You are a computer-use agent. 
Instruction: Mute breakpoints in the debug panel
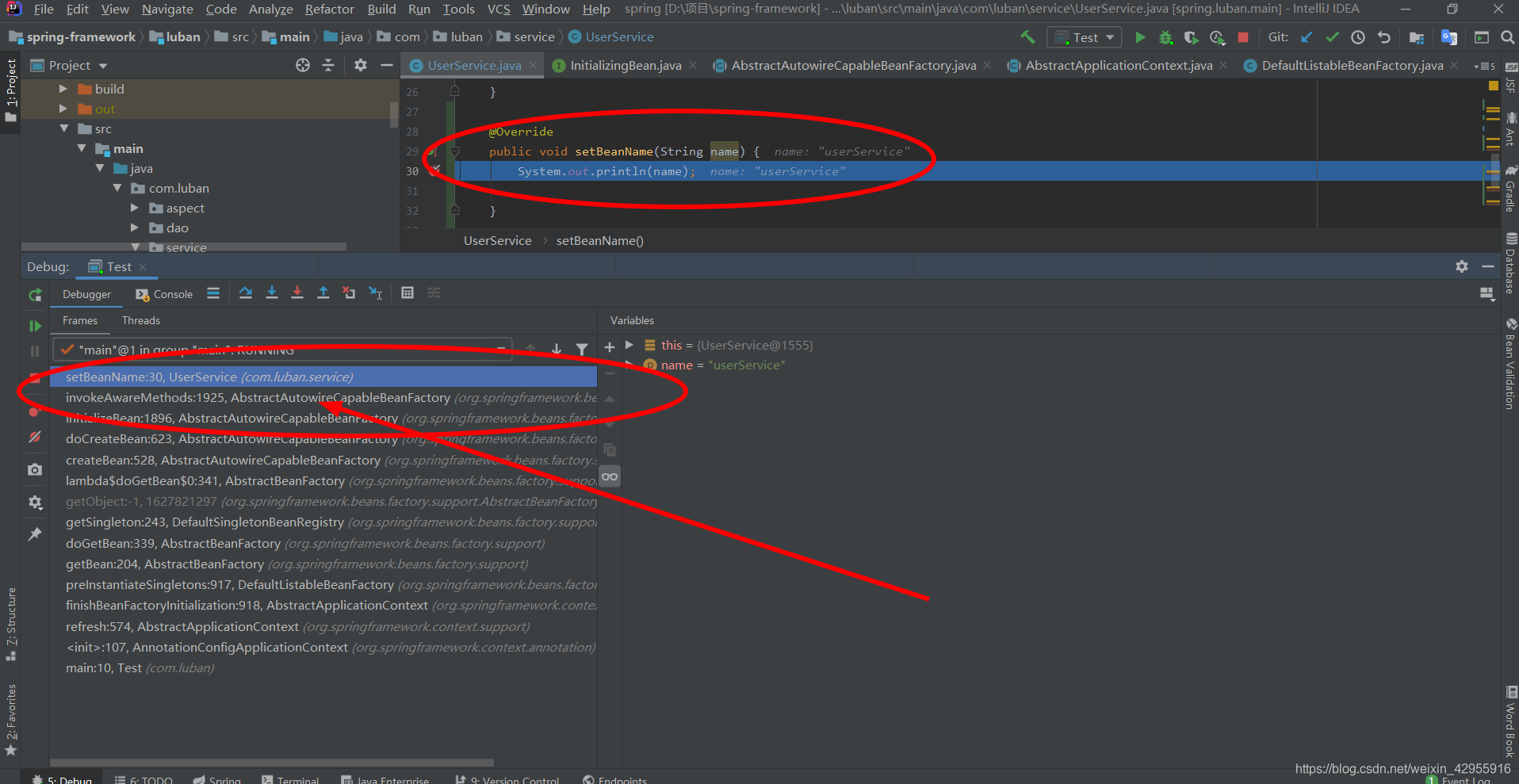coord(35,437)
